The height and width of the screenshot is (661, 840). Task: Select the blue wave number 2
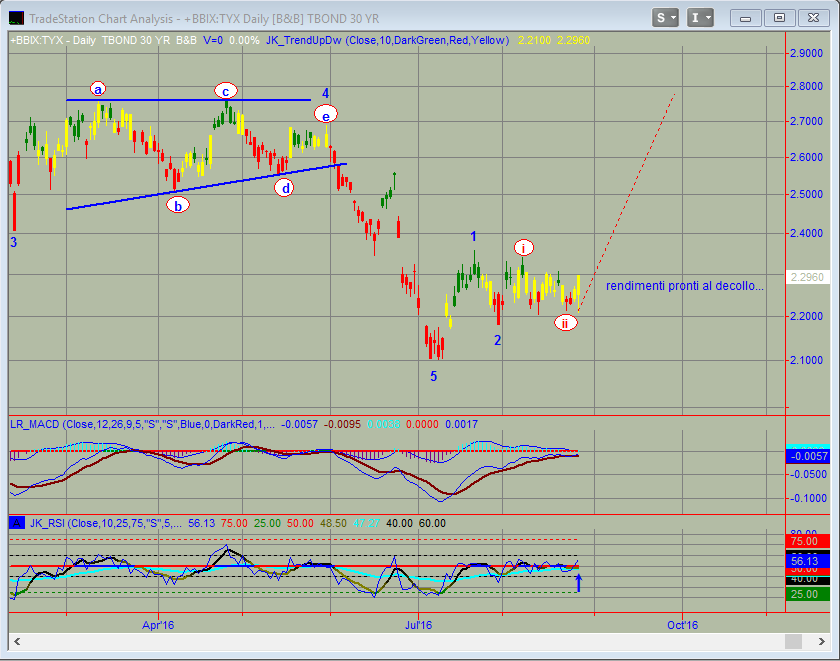click(x=497, y=340)
